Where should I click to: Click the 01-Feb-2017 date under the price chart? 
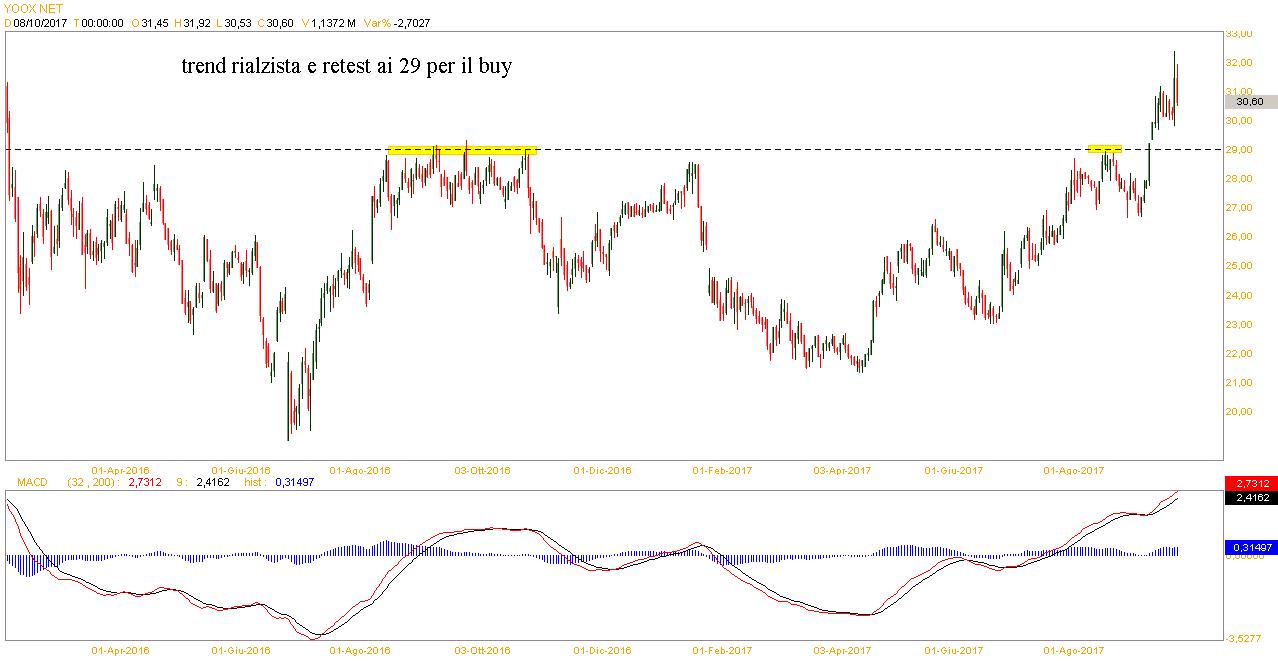pyautogui.click(x=723, y=470)
